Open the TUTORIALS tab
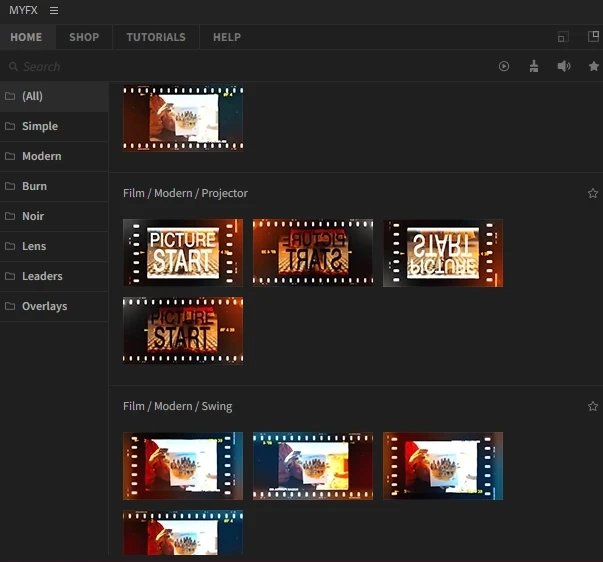 156,37
